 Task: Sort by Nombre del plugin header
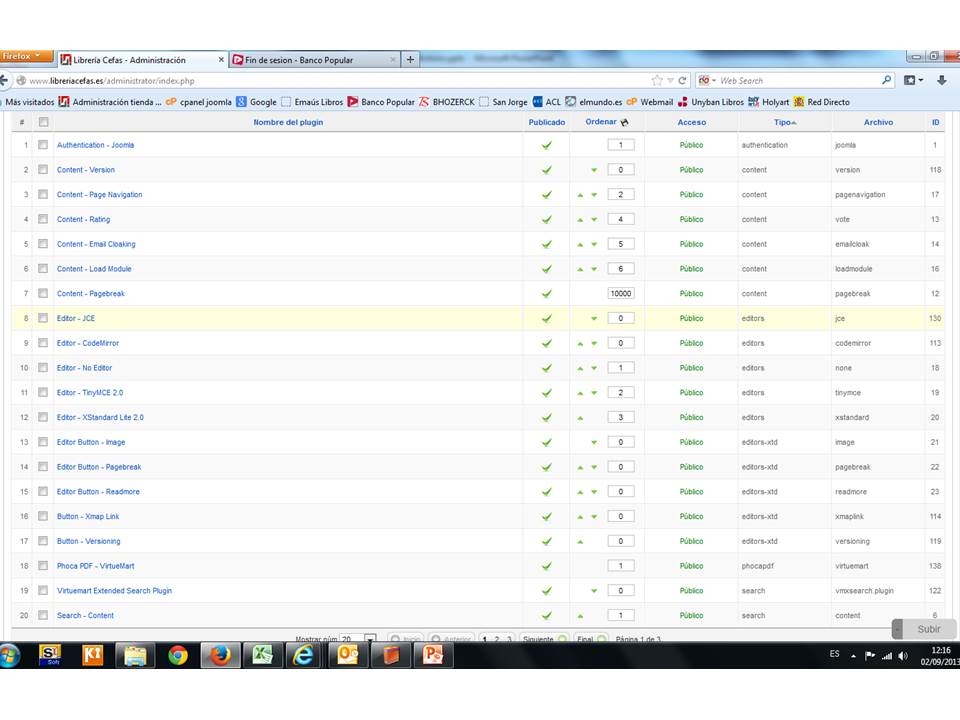[288, 122]
